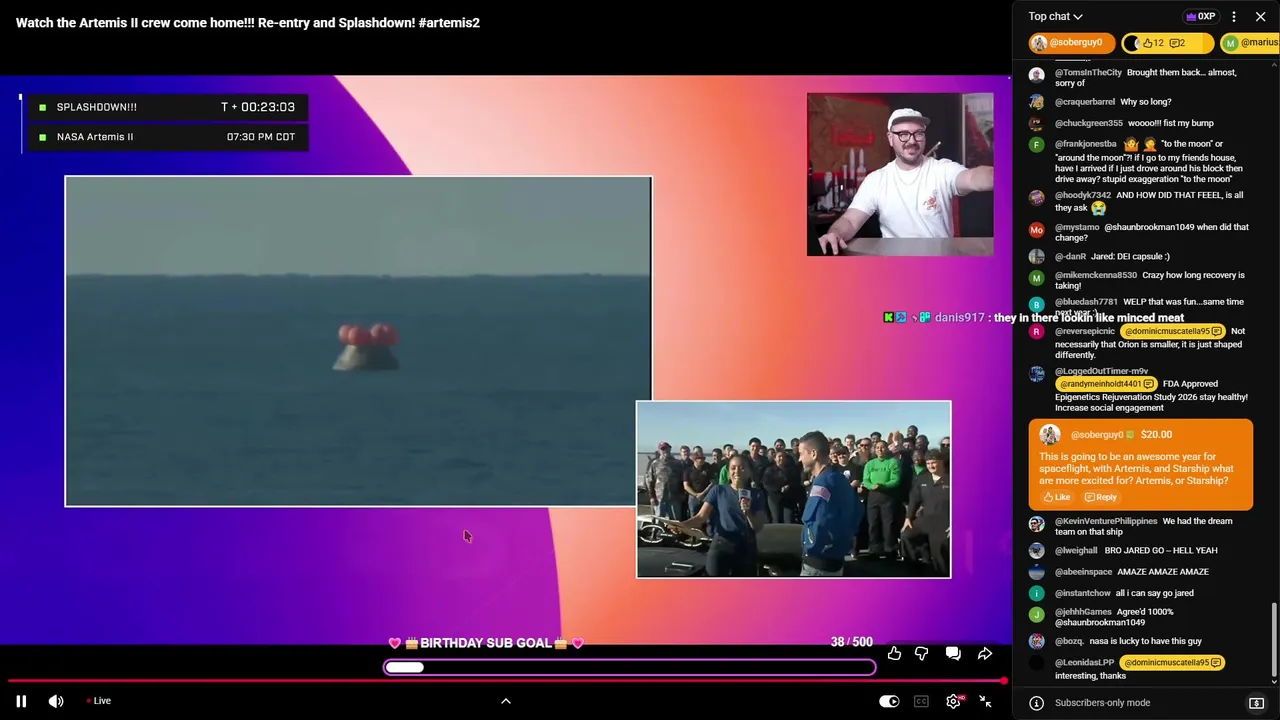Screen dimensions: 1280x720
Task: Expand the player's upward chevron panel
Action: click(x=506, y=701)
